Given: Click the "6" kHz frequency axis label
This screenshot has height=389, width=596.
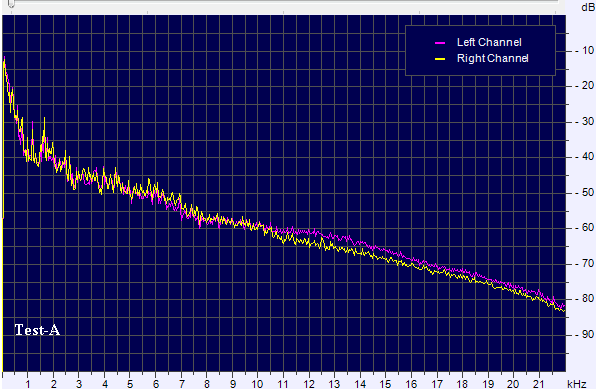Looking at the screenshot, I should pos(156,384).
